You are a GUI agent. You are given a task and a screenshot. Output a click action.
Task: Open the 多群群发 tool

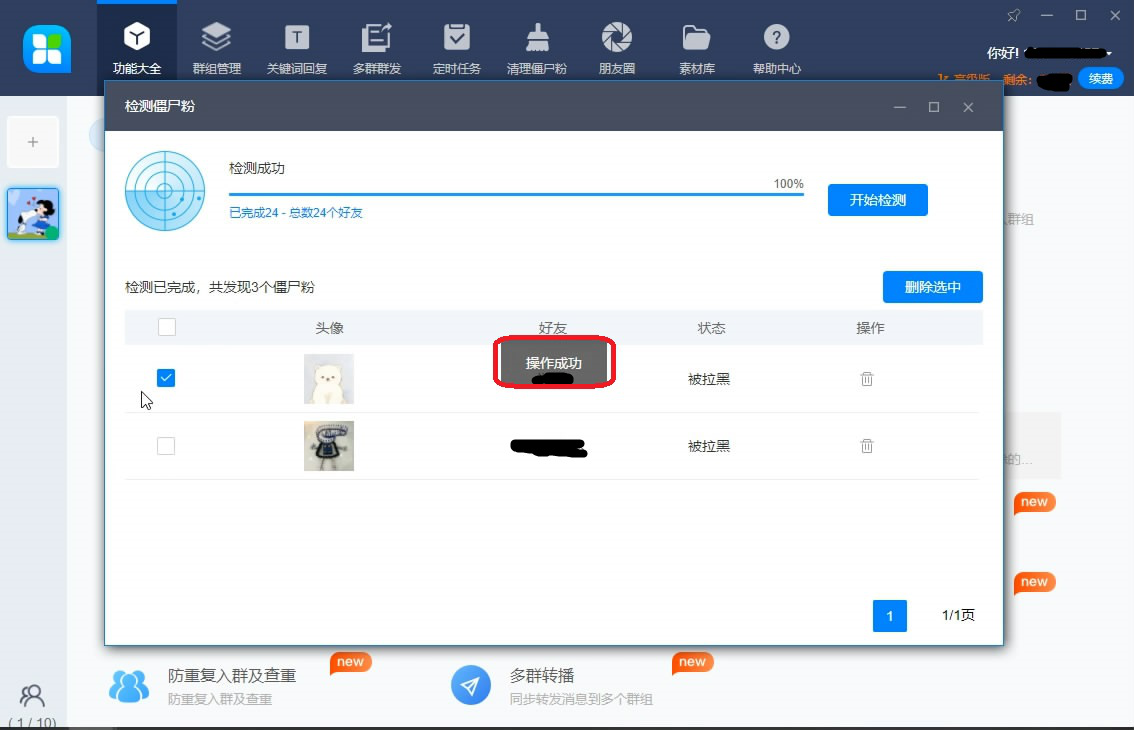tap(377, 48)
